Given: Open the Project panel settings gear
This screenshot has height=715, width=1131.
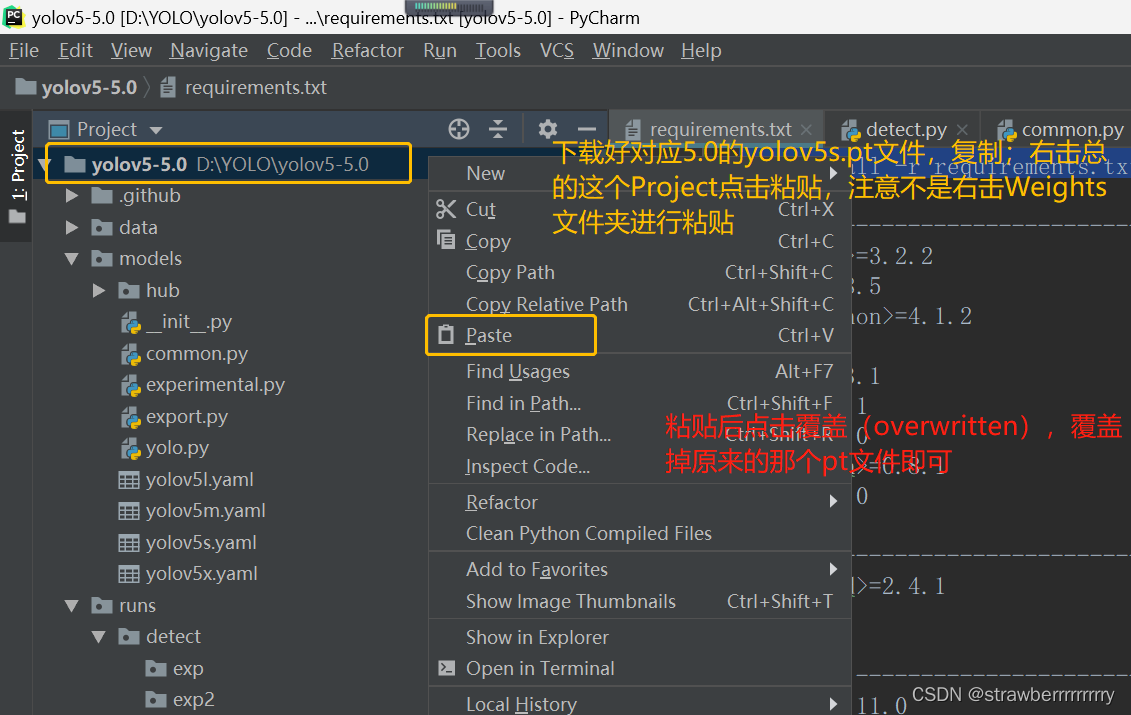Looking at the screenshot, I should pos(547,129).
